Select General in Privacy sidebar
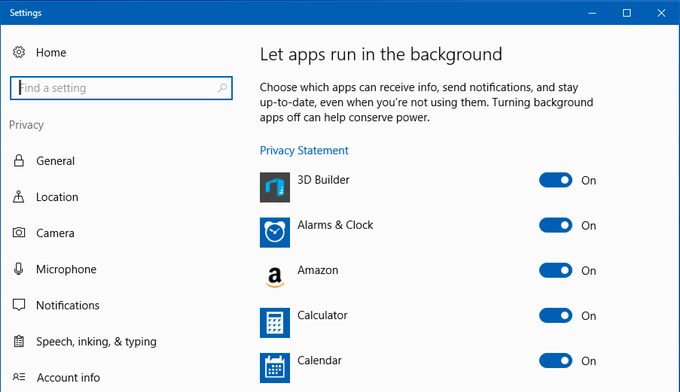This screenshot has height=392, width=680. tap(56, 161)
